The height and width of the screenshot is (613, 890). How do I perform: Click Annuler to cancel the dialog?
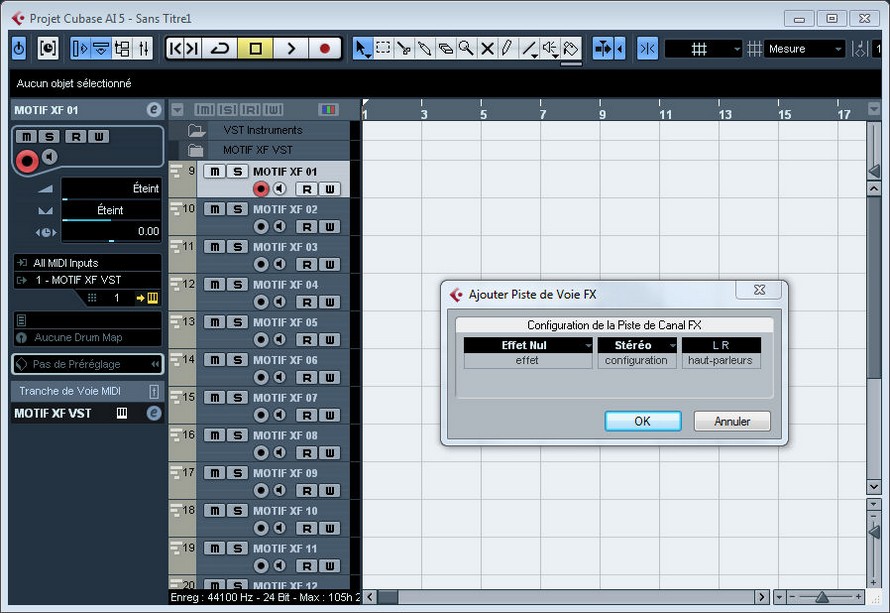(x=732, y=421)
